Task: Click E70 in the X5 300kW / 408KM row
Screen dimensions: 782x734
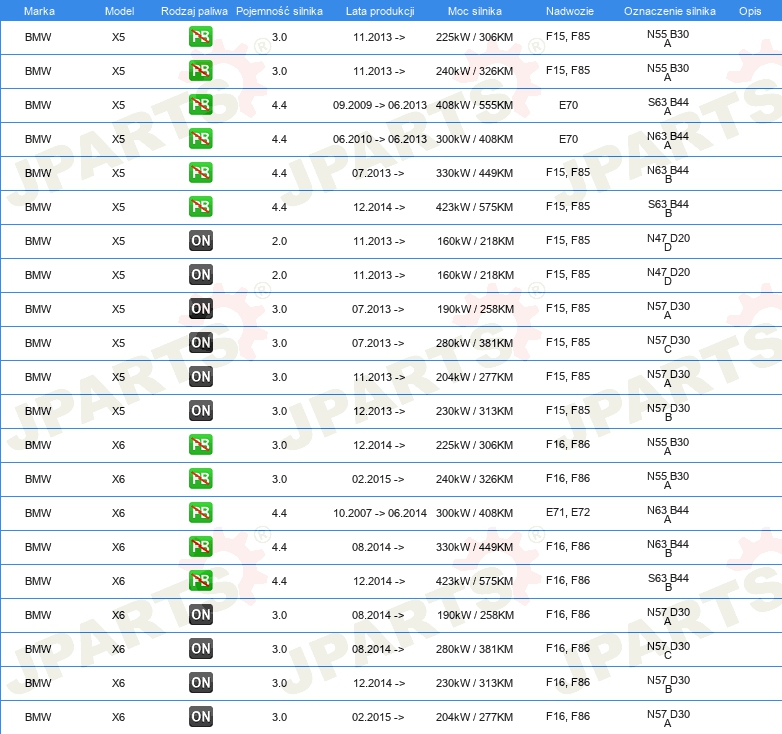Action: point(568,139)
